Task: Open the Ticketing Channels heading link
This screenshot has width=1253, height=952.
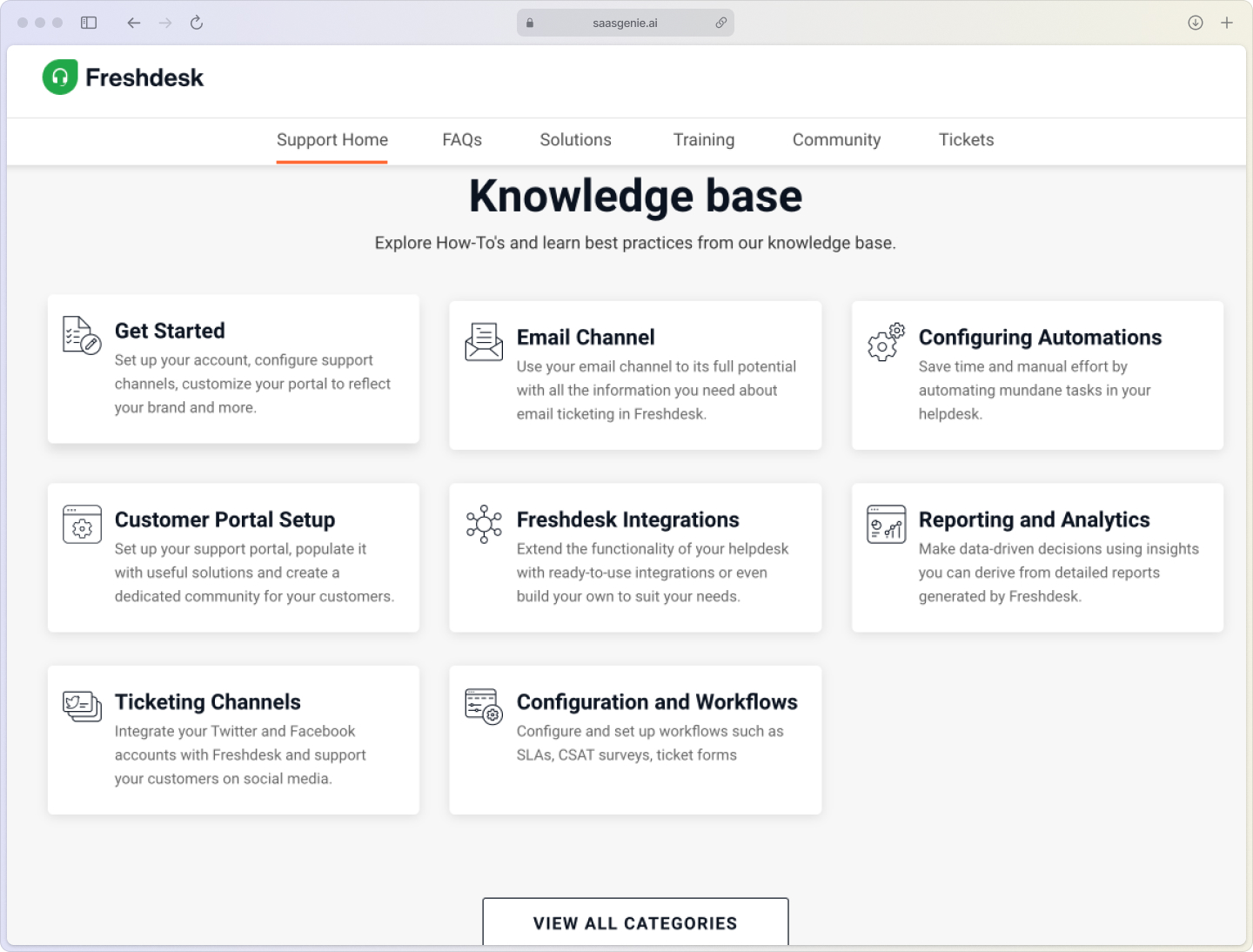Action: [x=207, y=702]
